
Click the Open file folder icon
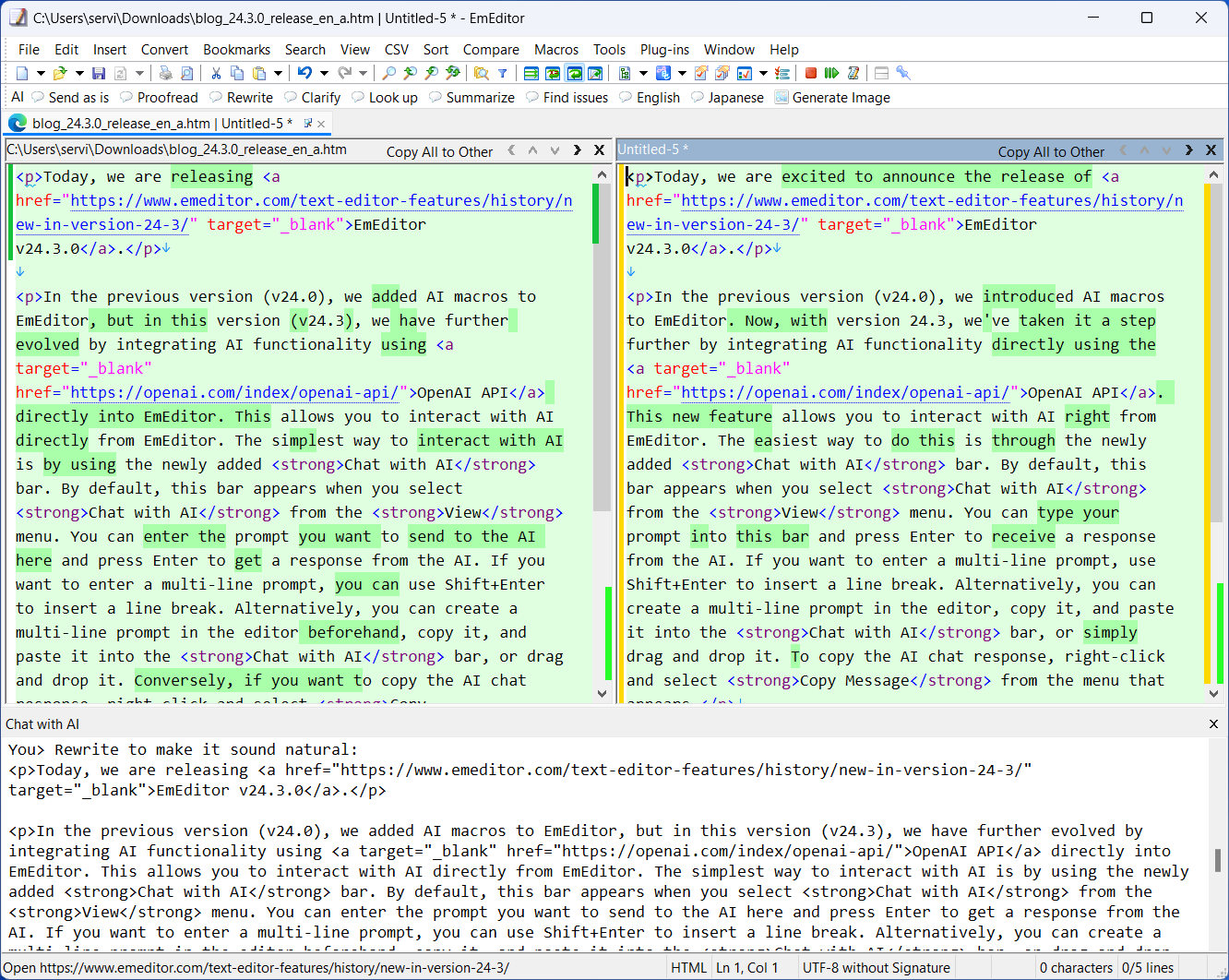[60, 73]
